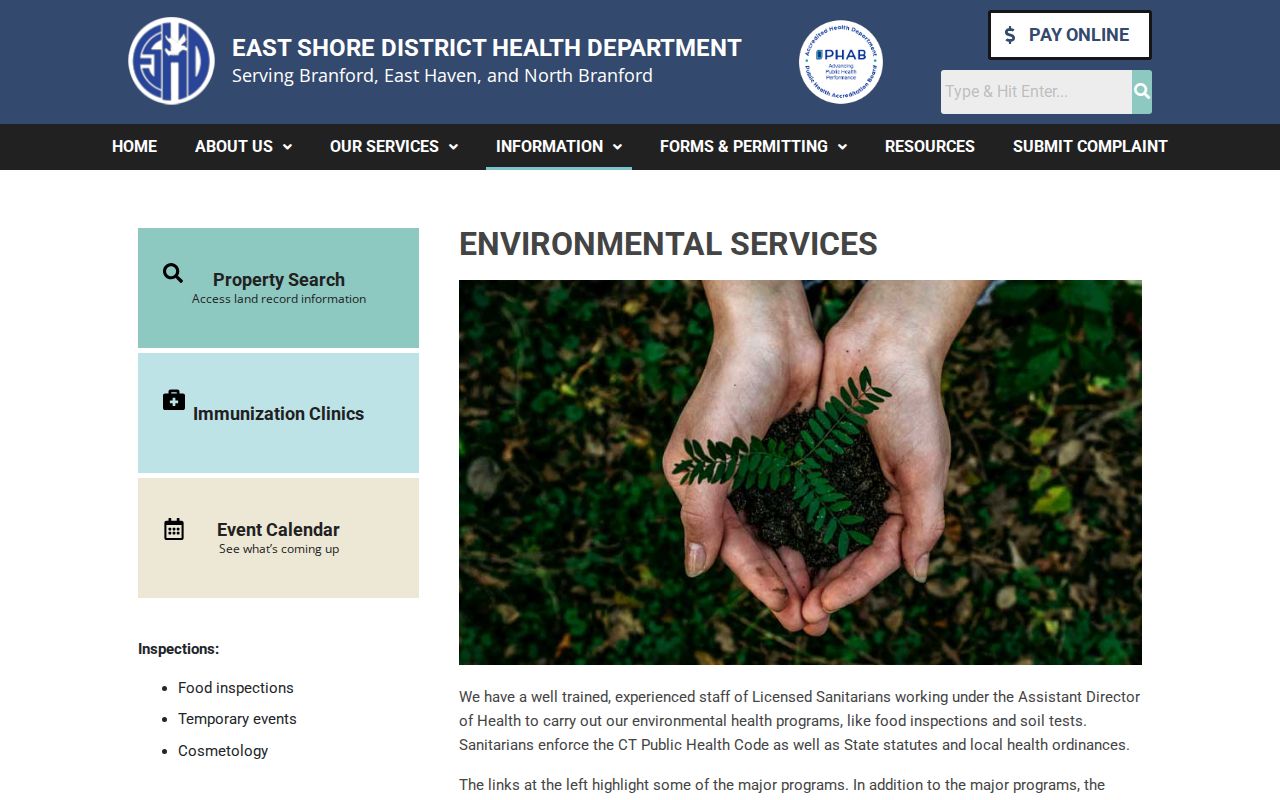Click the 'See what's coming up' subtitle
Image resolution: width=1280 pixels, height=800 pixels.
(279, 549)
